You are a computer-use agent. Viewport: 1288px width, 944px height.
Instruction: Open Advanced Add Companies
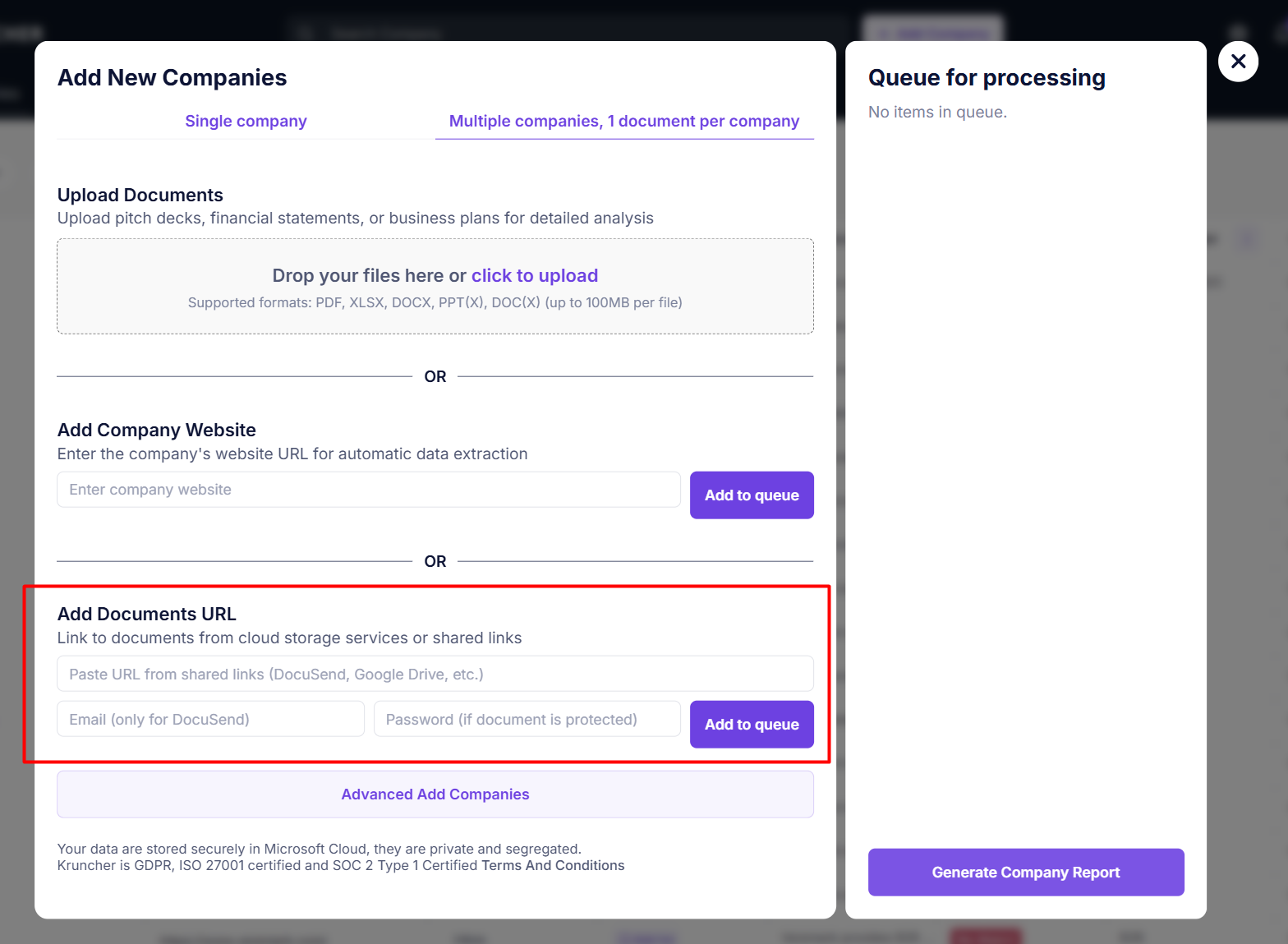[435, 794]
